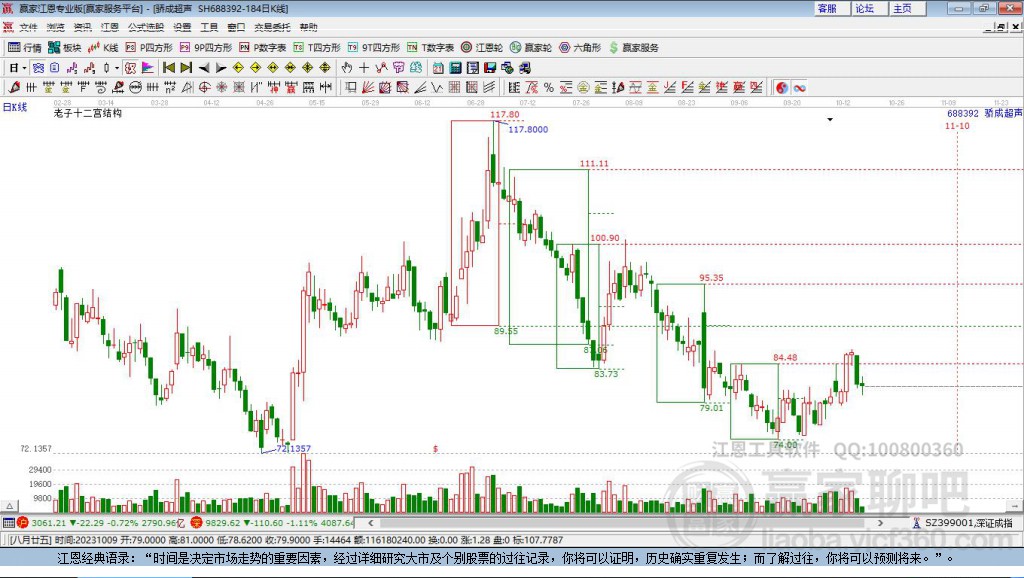Open the 行情 quotes view
The width and height of the screenshot is (1024, 578).
pos(25,48)
